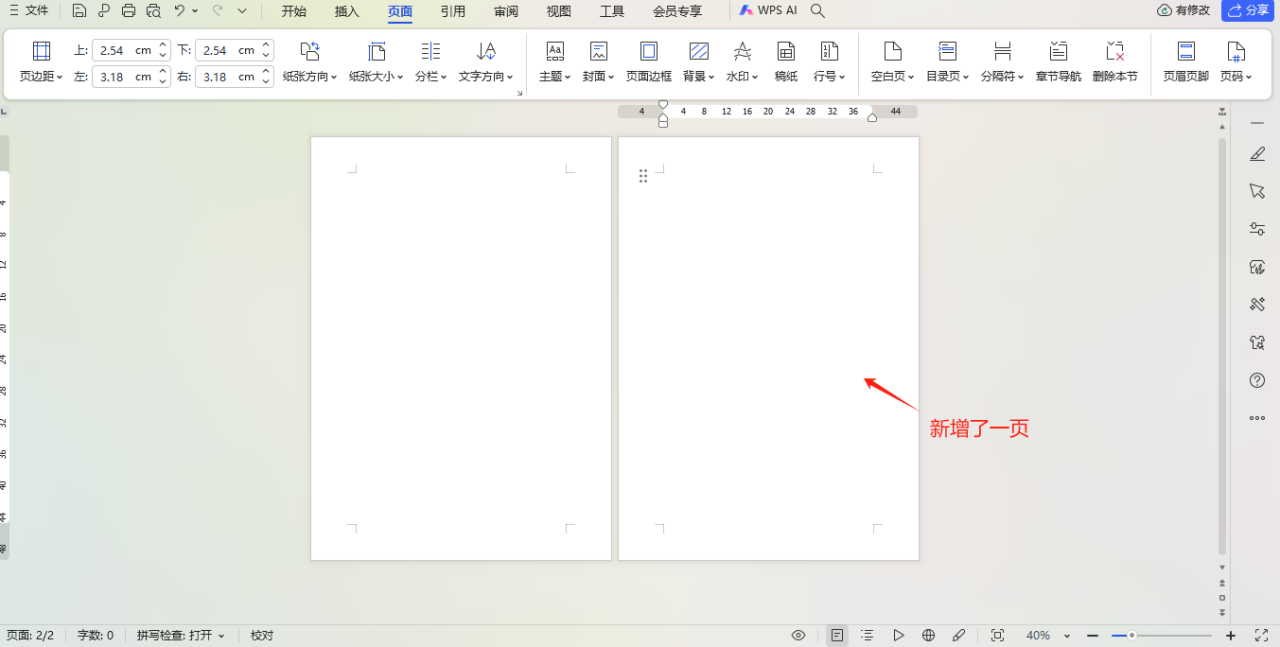Screen dimensions: 1280x647
Task: Click the paragraph drag handle on page two
Action: 643,176
